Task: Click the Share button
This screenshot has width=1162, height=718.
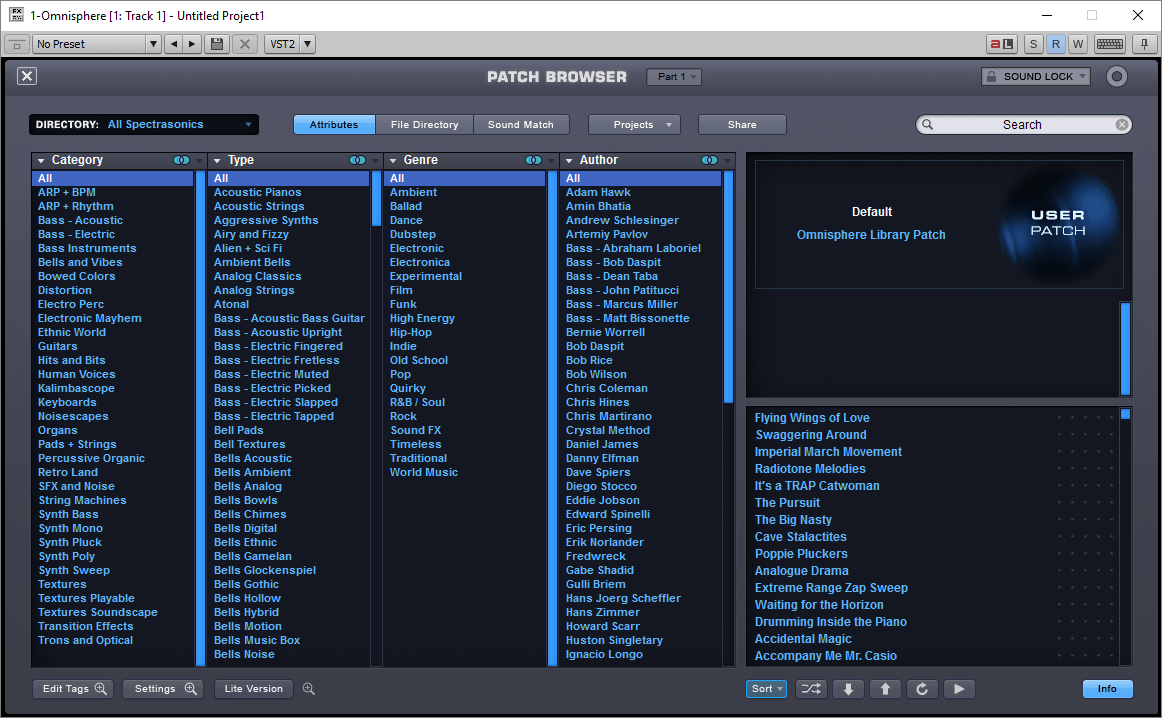Action: pos(742,124)
